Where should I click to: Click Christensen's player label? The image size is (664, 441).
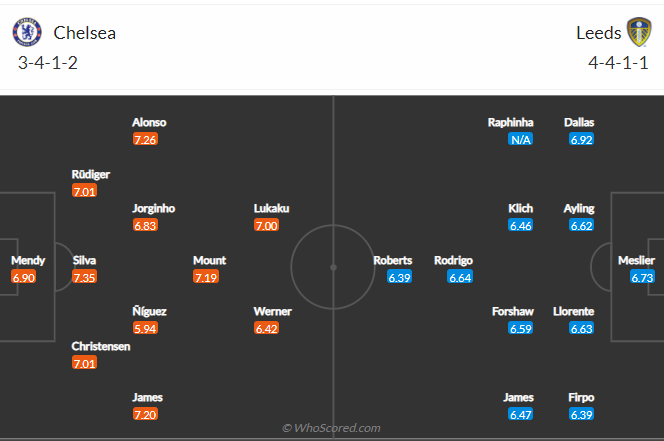pyautogui.click(x=101, y=346)
